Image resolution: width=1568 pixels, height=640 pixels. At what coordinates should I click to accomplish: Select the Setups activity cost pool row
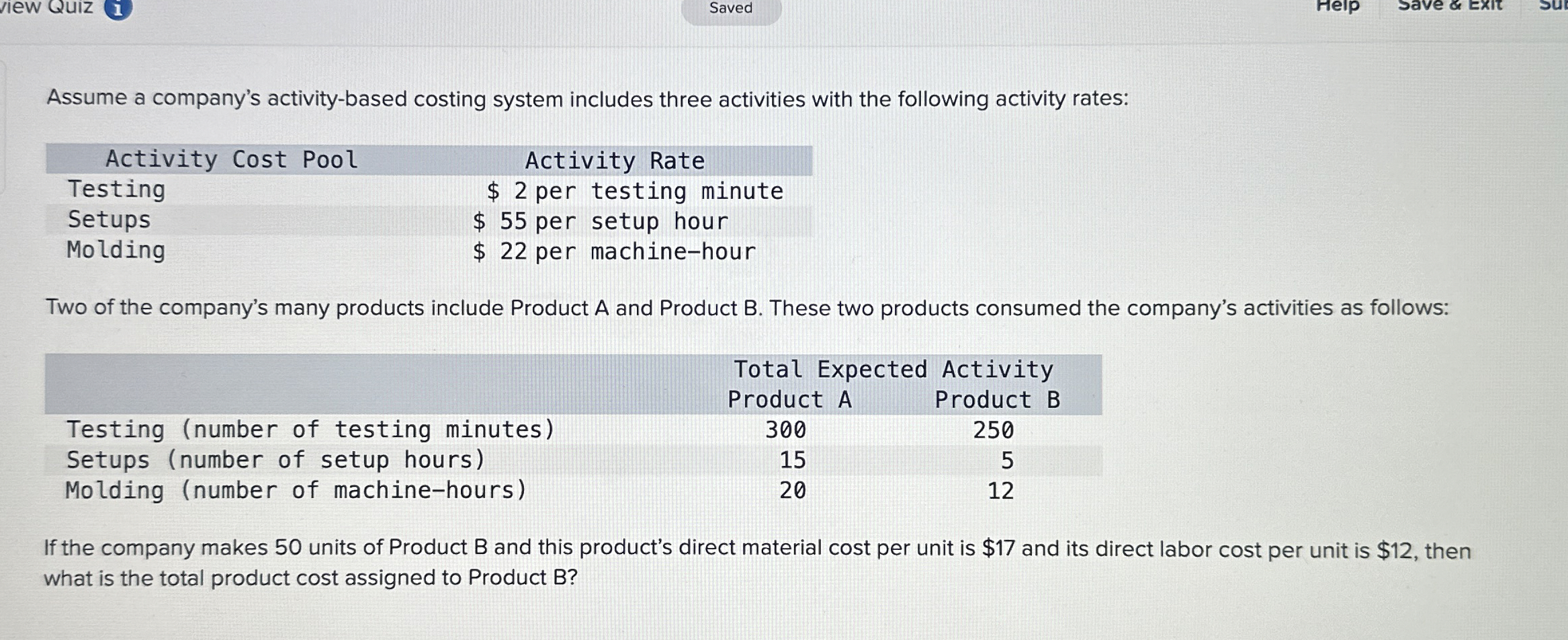point(109,221)
